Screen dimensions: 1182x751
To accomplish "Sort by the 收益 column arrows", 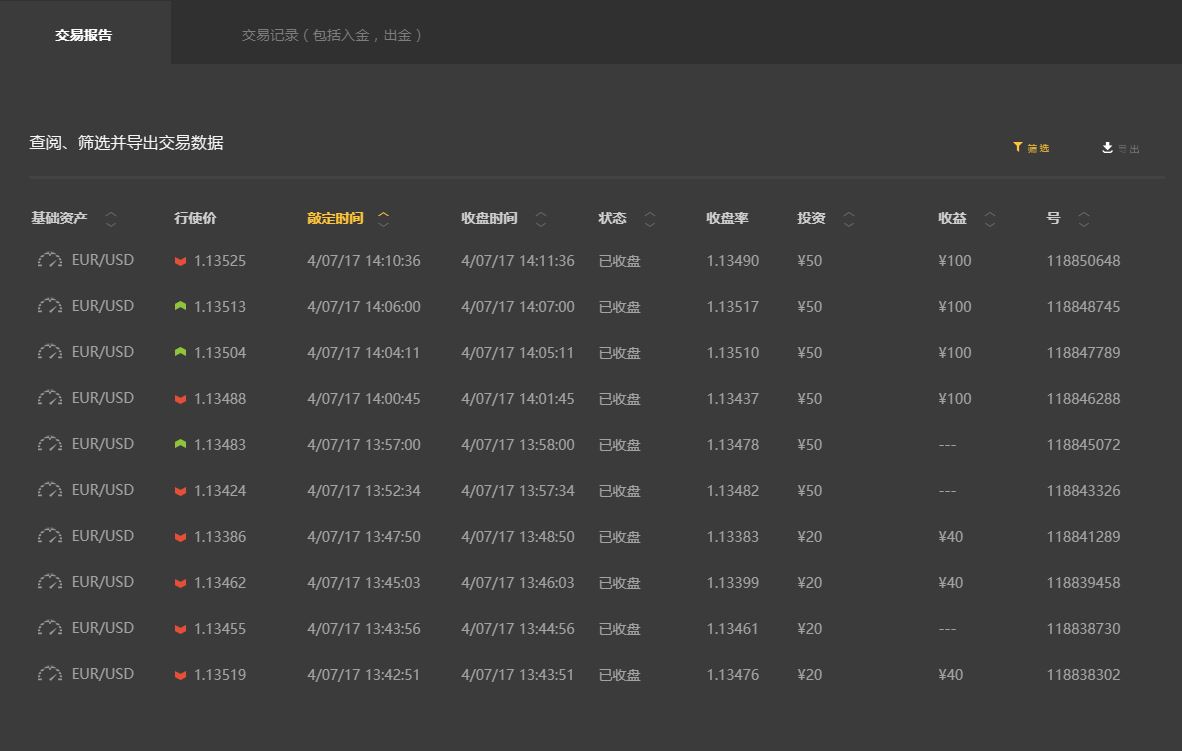I will click(x=990, y=219).
